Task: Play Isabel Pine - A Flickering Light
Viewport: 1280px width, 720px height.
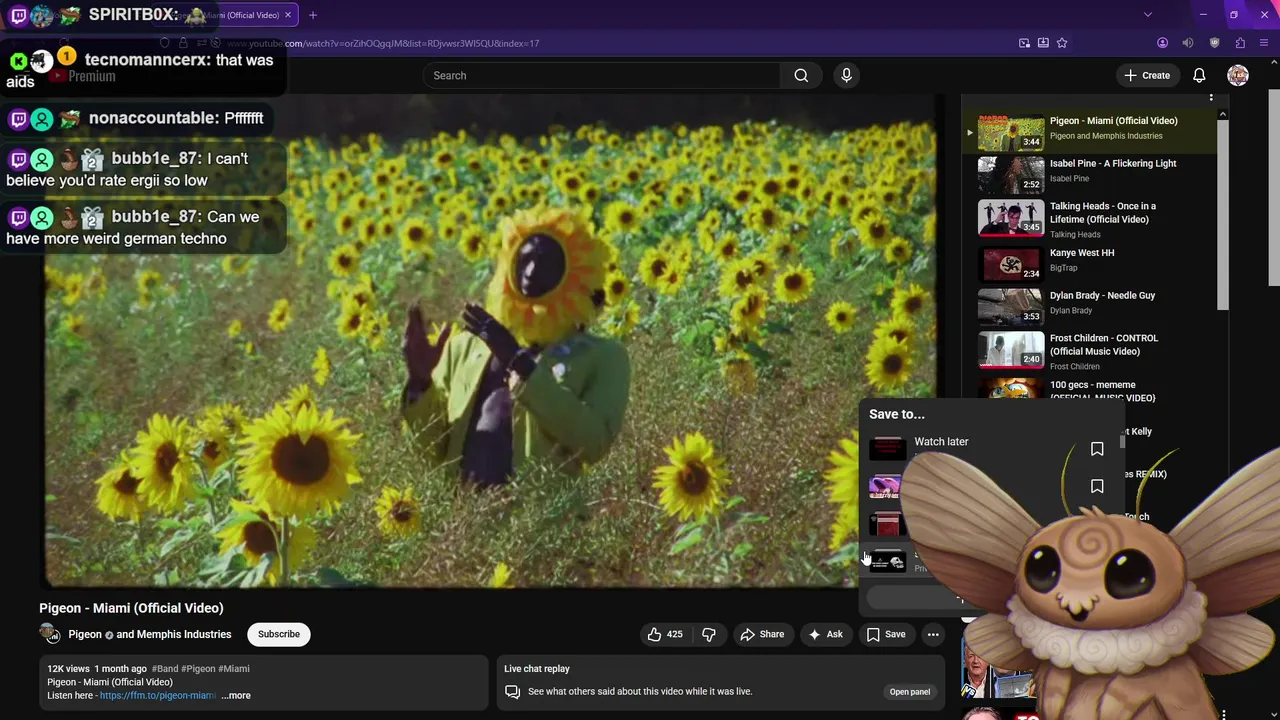Action: click(1090, 172)
